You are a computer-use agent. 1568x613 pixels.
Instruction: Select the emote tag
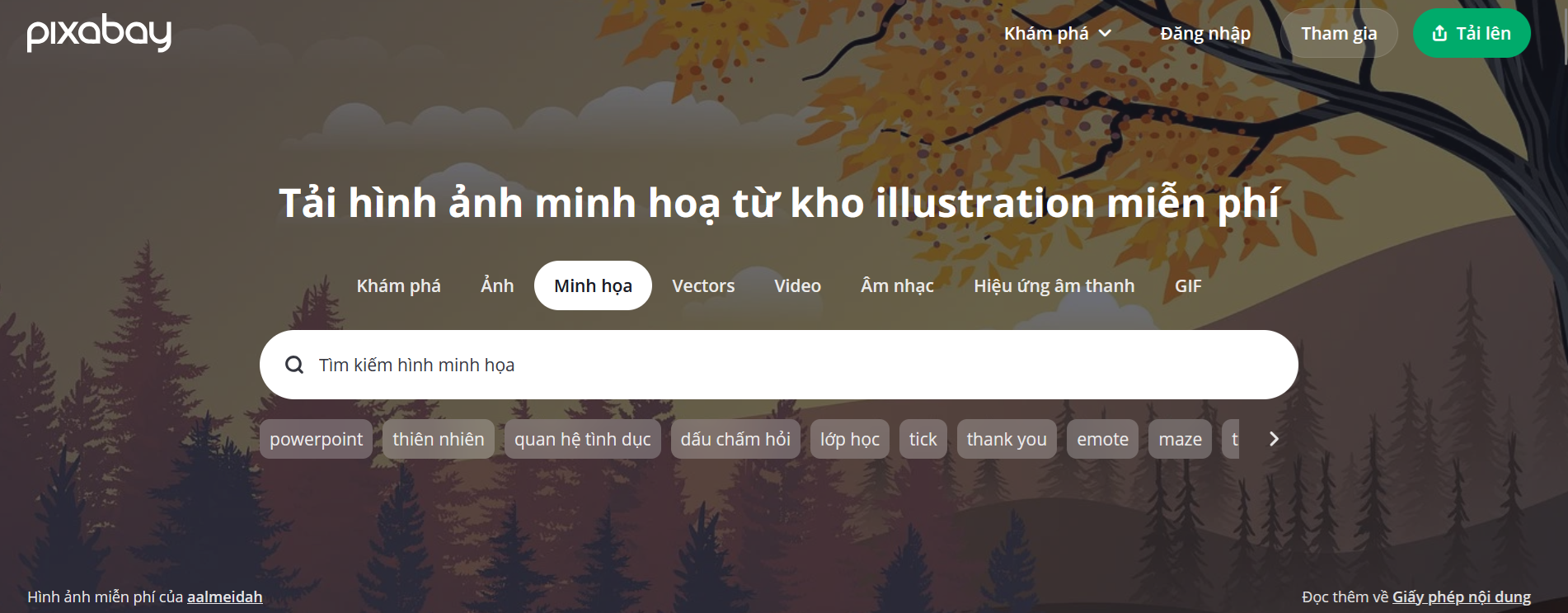[x=1102, y=439]
